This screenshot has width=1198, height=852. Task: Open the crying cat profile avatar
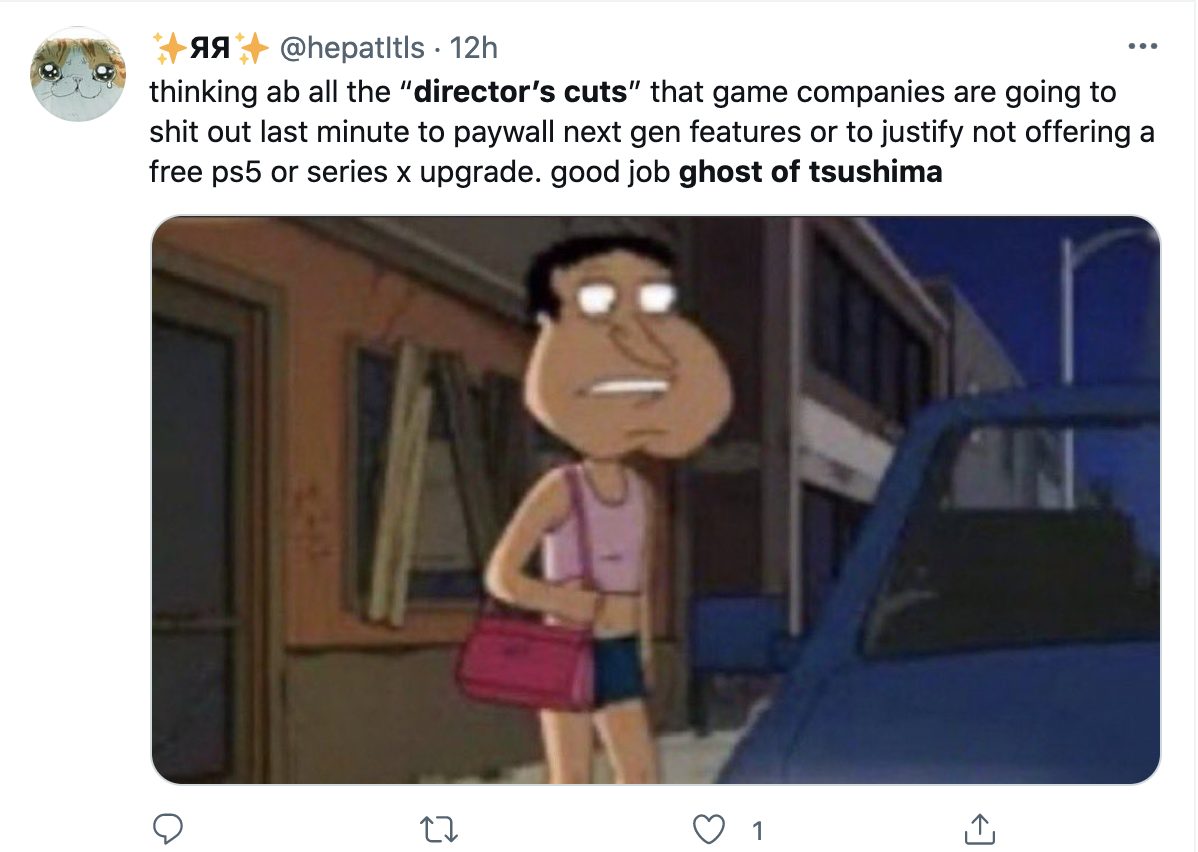coord(78,74)
